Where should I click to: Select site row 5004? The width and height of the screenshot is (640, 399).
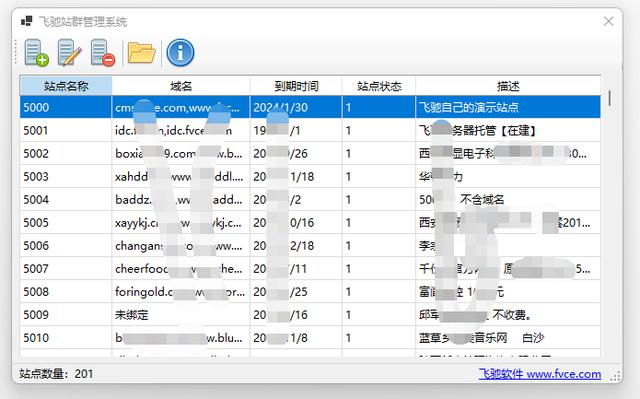310,200
